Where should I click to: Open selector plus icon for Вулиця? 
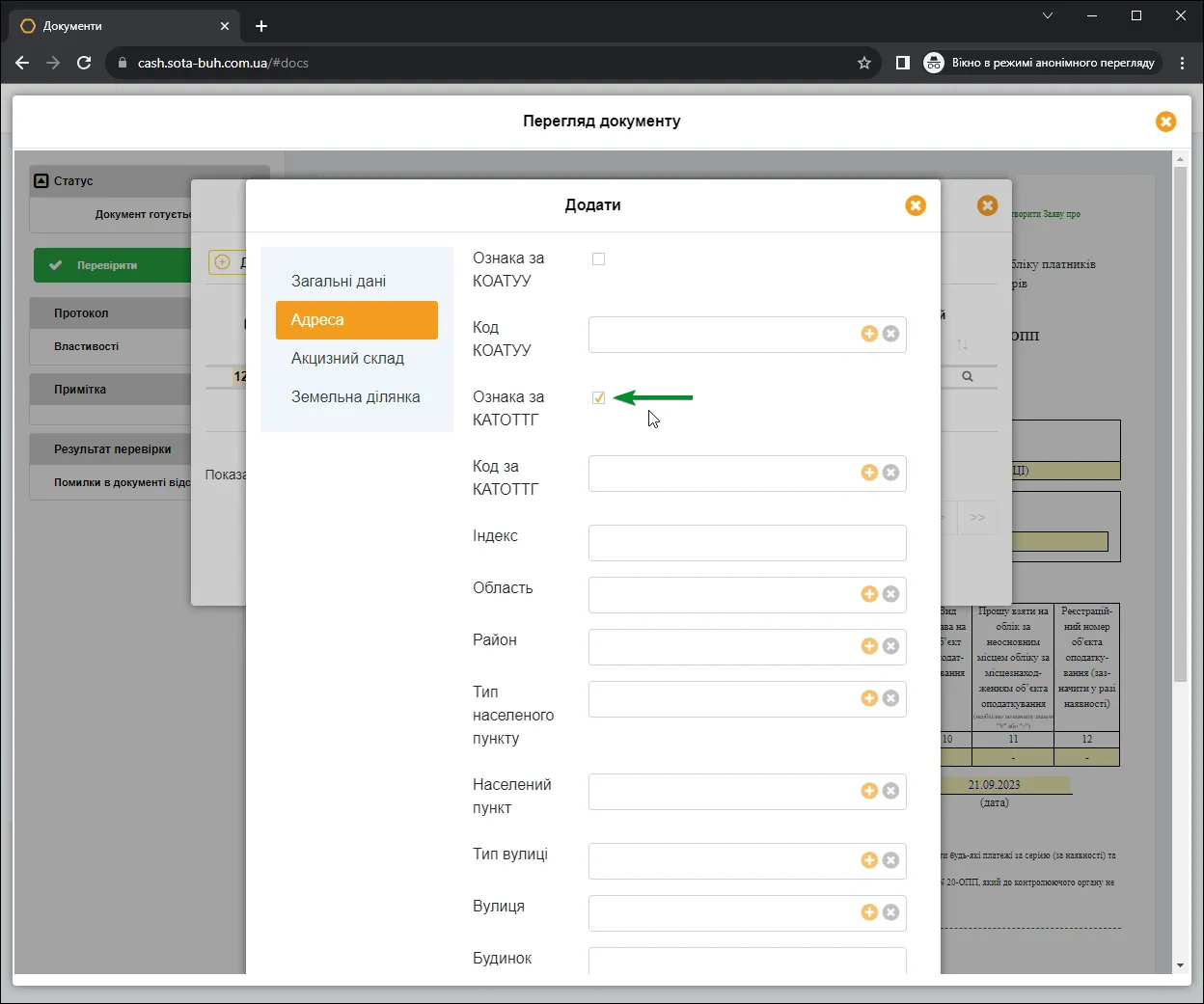869,912
